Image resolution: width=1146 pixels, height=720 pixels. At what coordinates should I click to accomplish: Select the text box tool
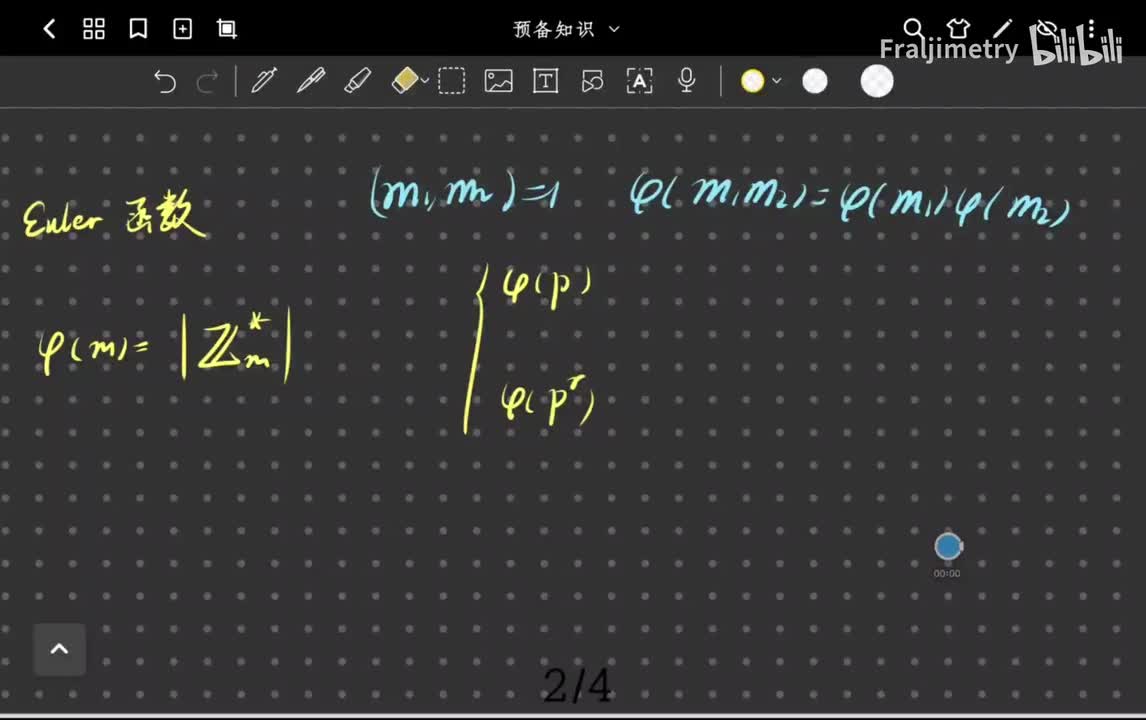coord(545,81)
